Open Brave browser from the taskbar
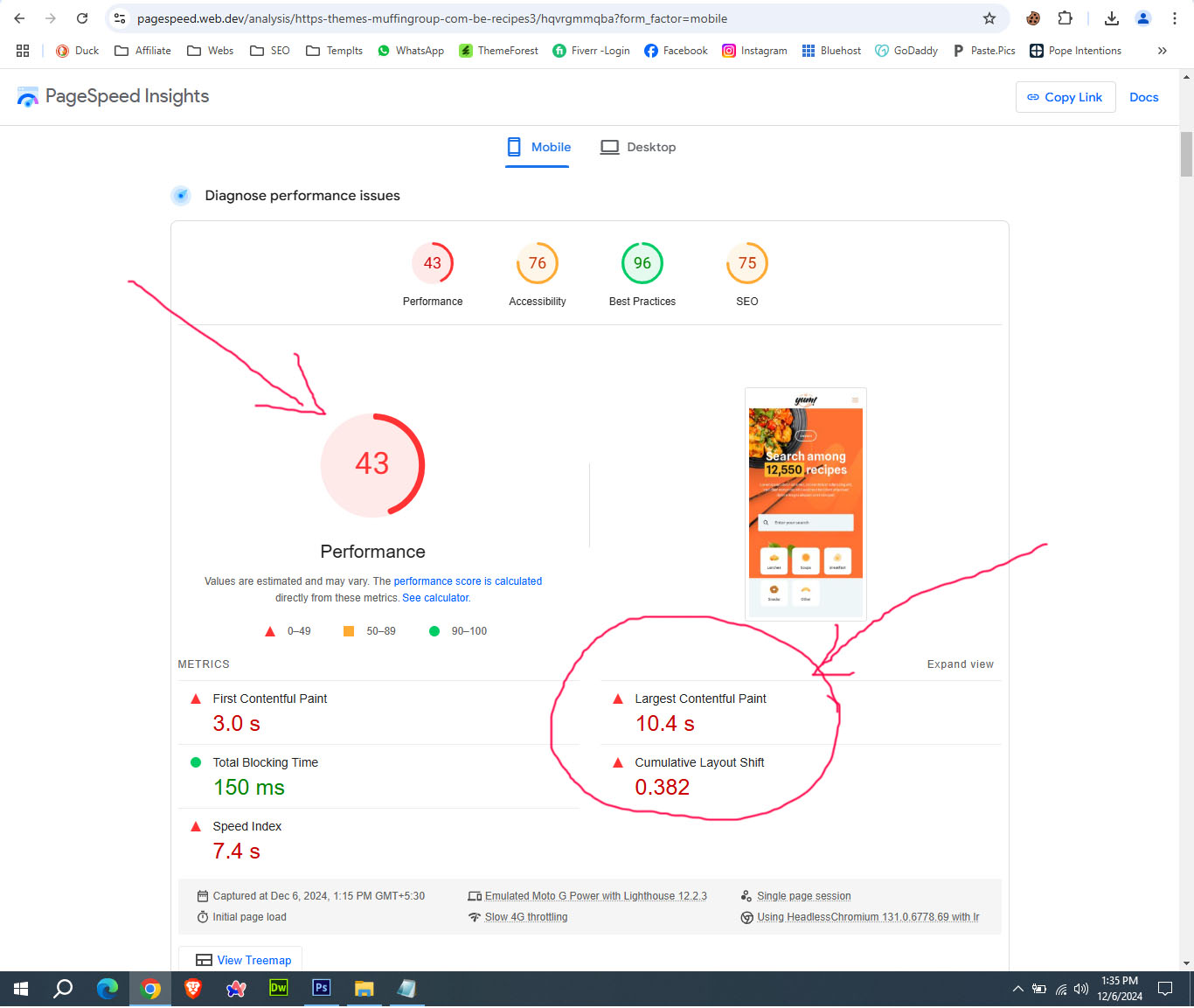This screenshot has width=1194, height=1008. pos(193,989)
